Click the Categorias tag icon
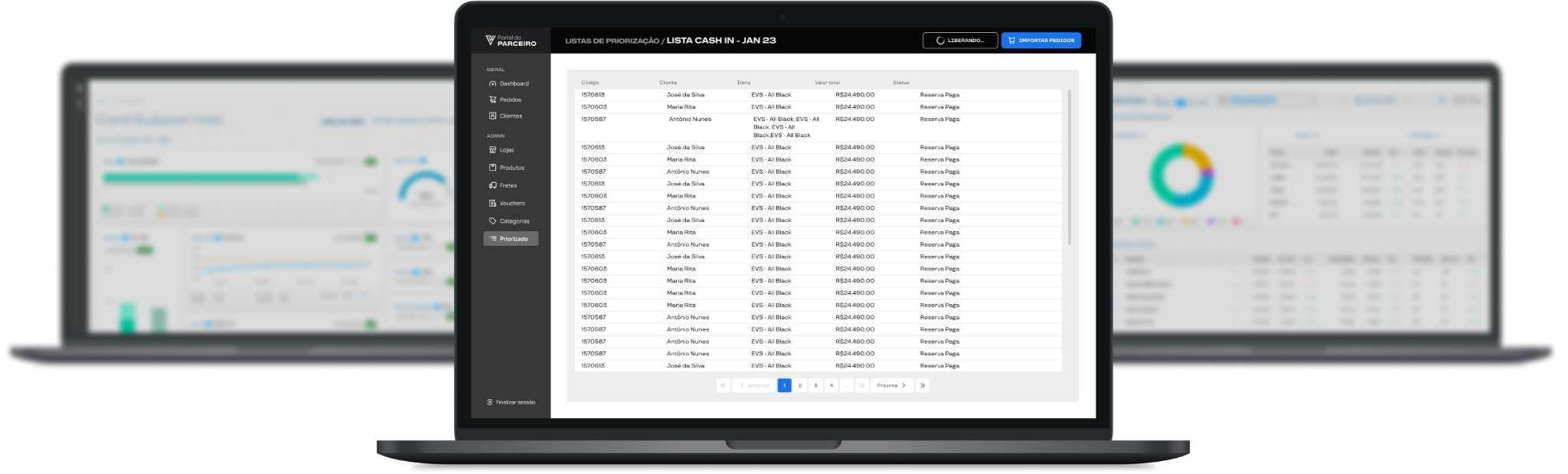This screenshot has height=474, width=1568. [492, 221]
